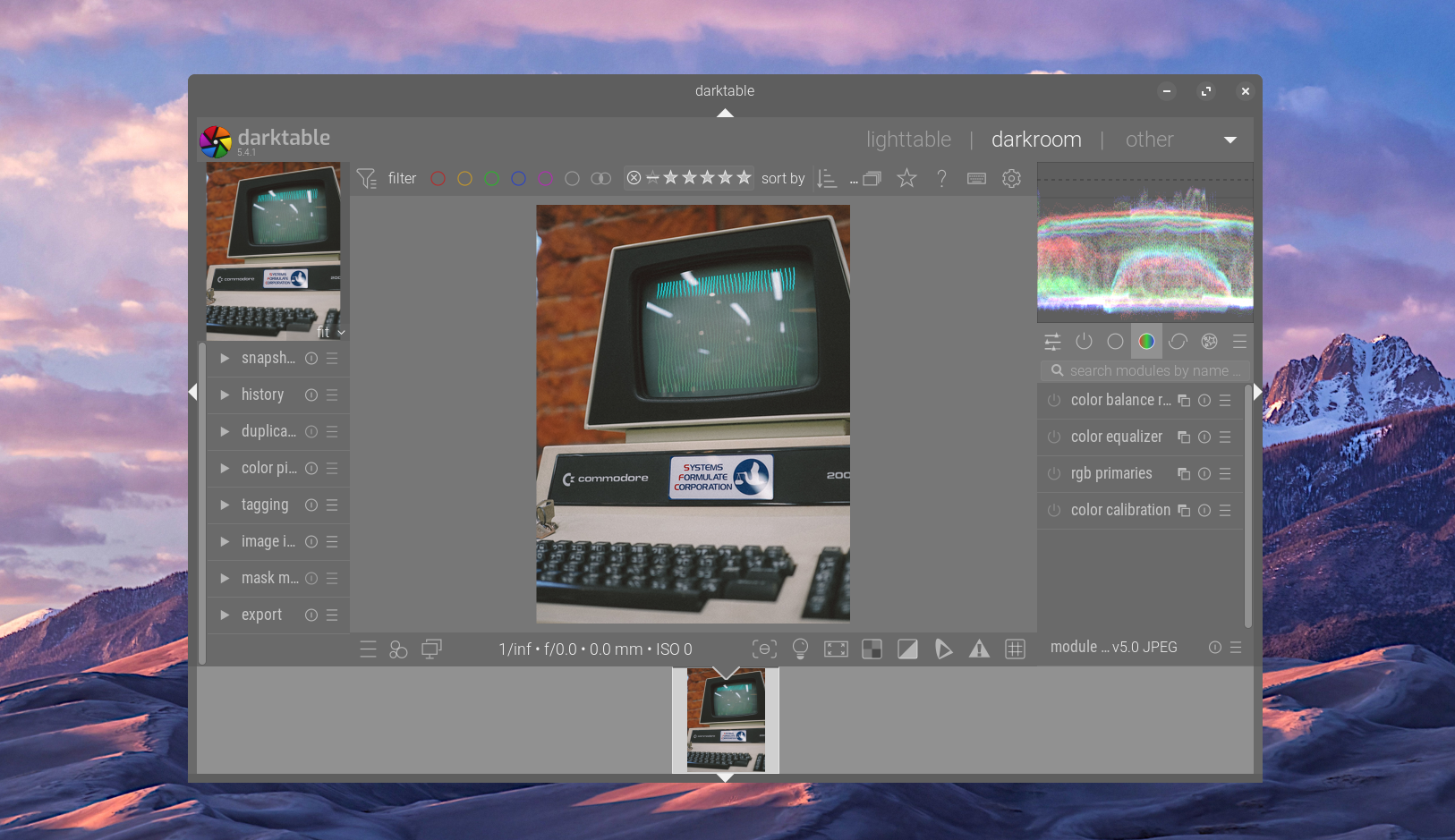Switch to darkroom view

[1036, 140]
